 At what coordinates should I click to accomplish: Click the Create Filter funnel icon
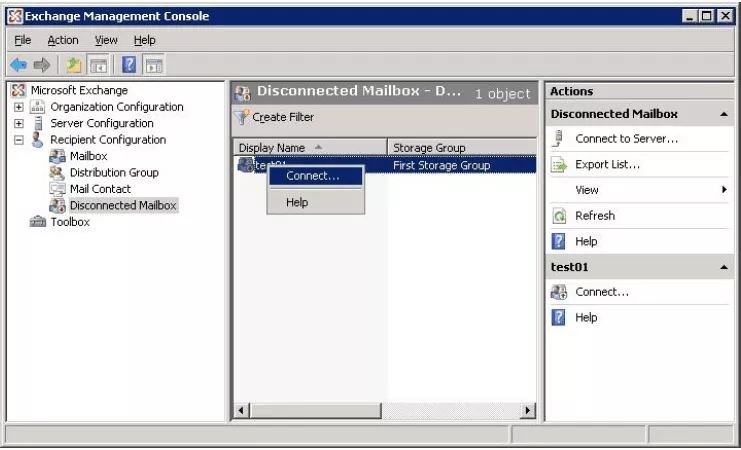pyautogui.click(x=242, y=117)
